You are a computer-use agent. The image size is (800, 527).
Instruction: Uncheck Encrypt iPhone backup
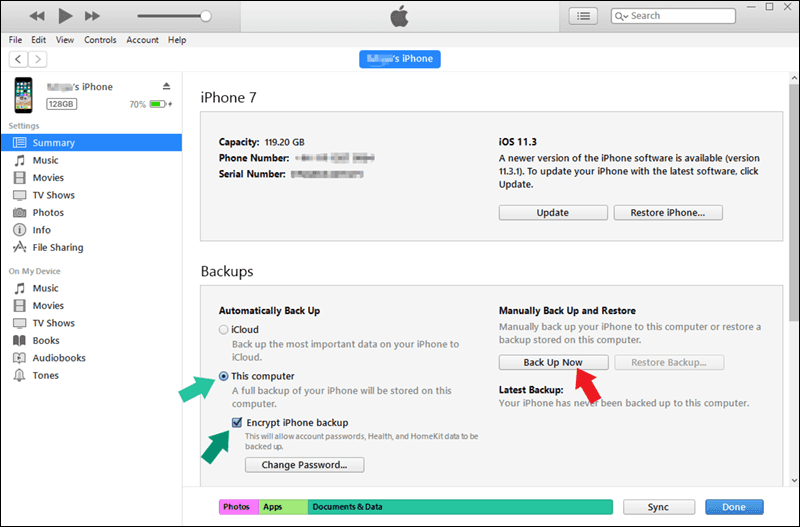237,422
